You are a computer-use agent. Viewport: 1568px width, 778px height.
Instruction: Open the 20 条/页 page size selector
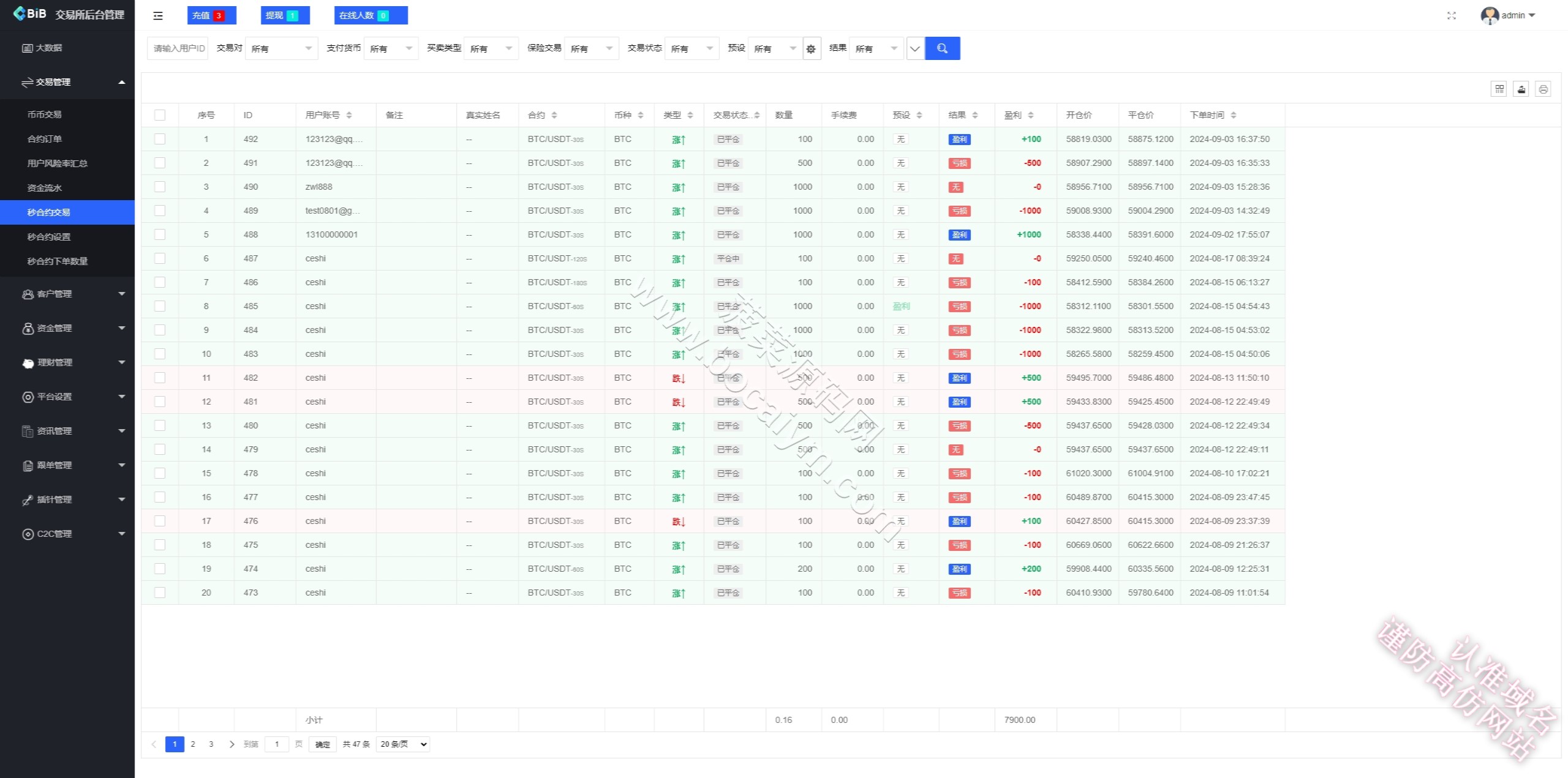[403, 744]
